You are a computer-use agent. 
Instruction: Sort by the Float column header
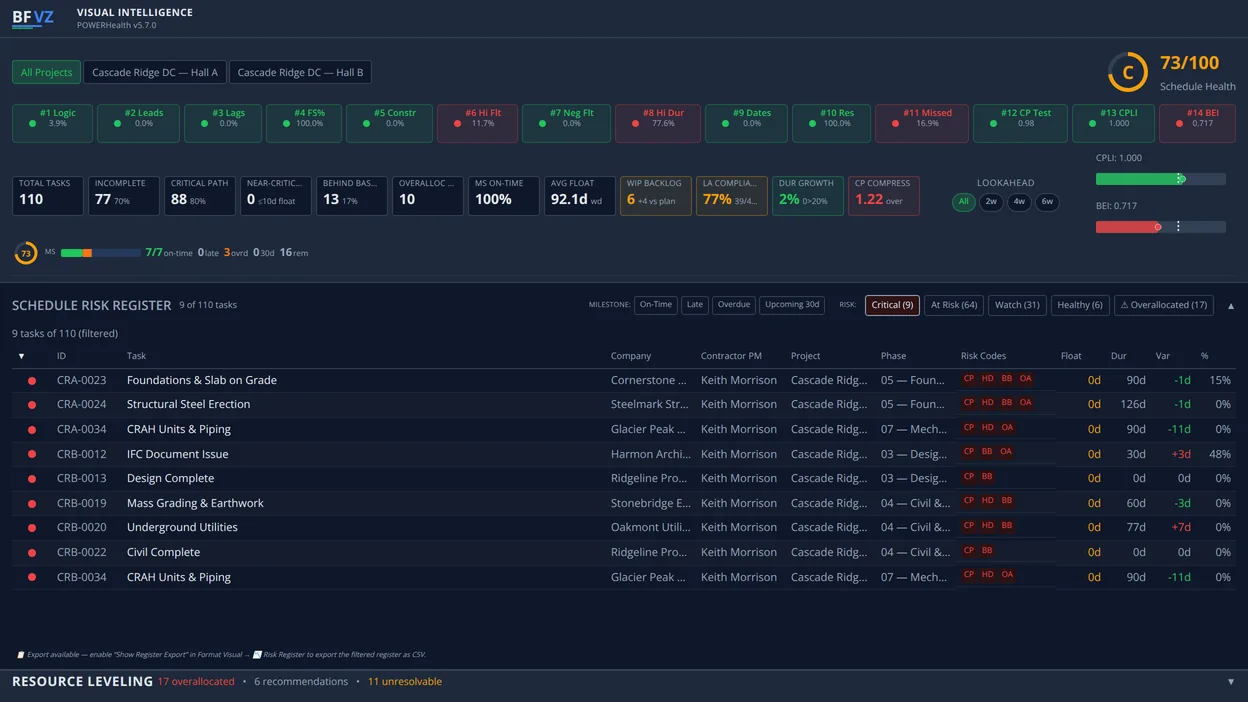point(1071,356)
